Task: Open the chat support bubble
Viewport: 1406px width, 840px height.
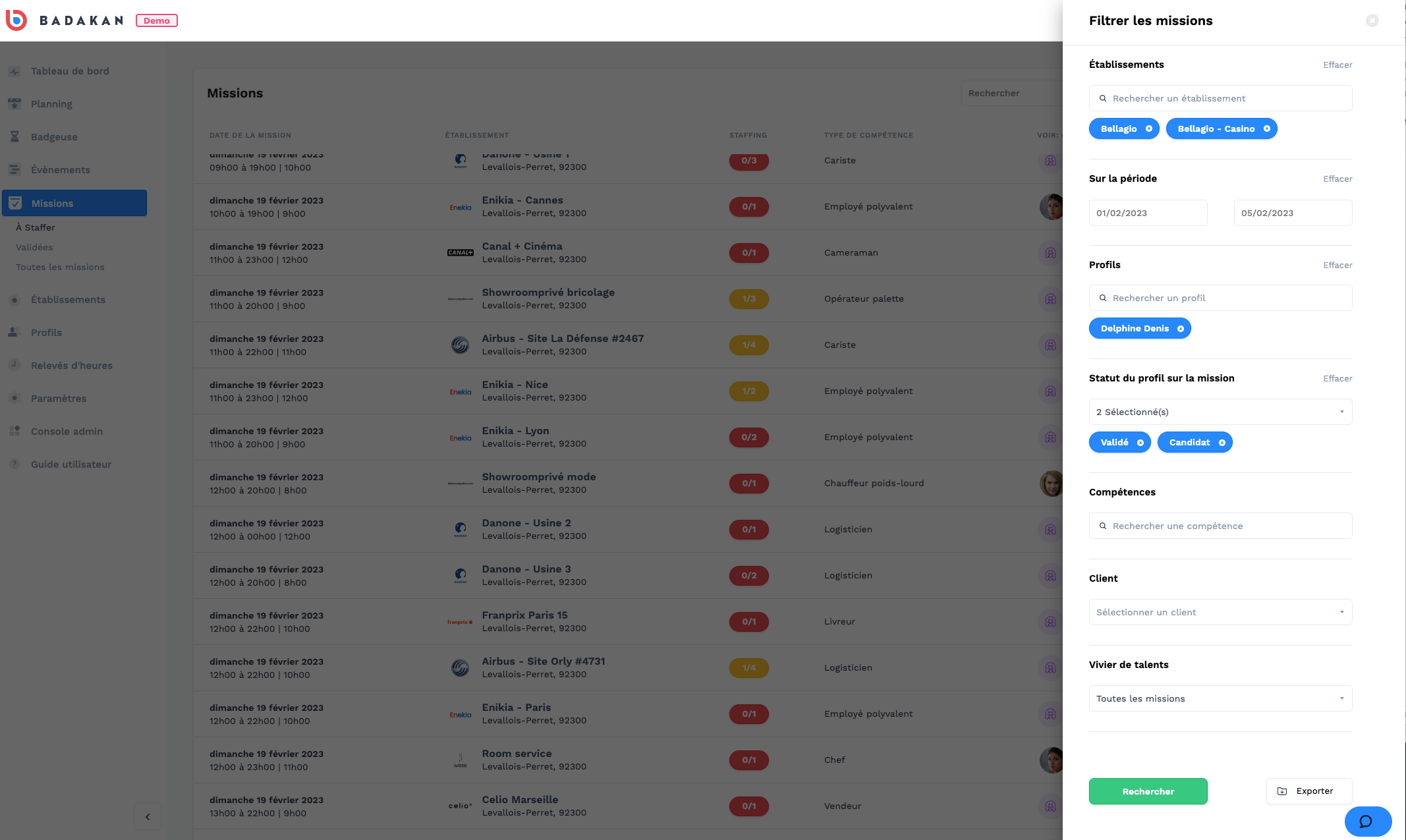Action: [1368, 821]
